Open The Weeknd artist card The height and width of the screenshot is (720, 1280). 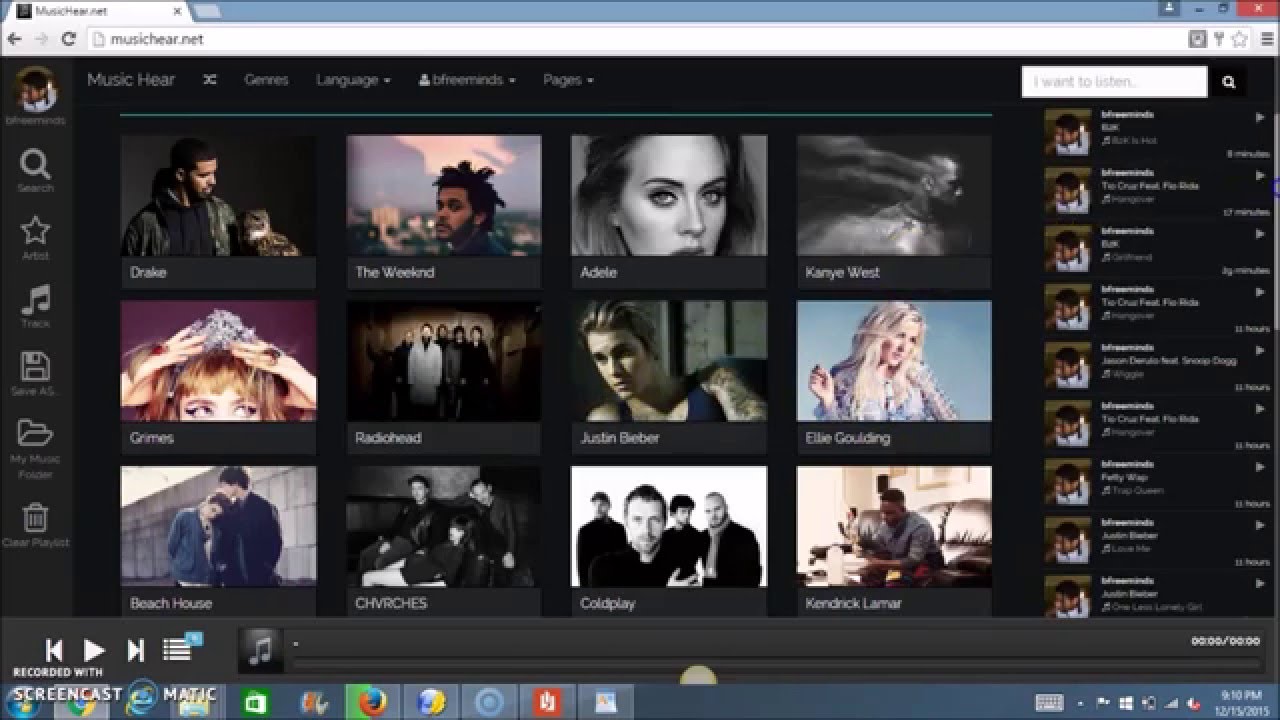[x=443, y=212]
